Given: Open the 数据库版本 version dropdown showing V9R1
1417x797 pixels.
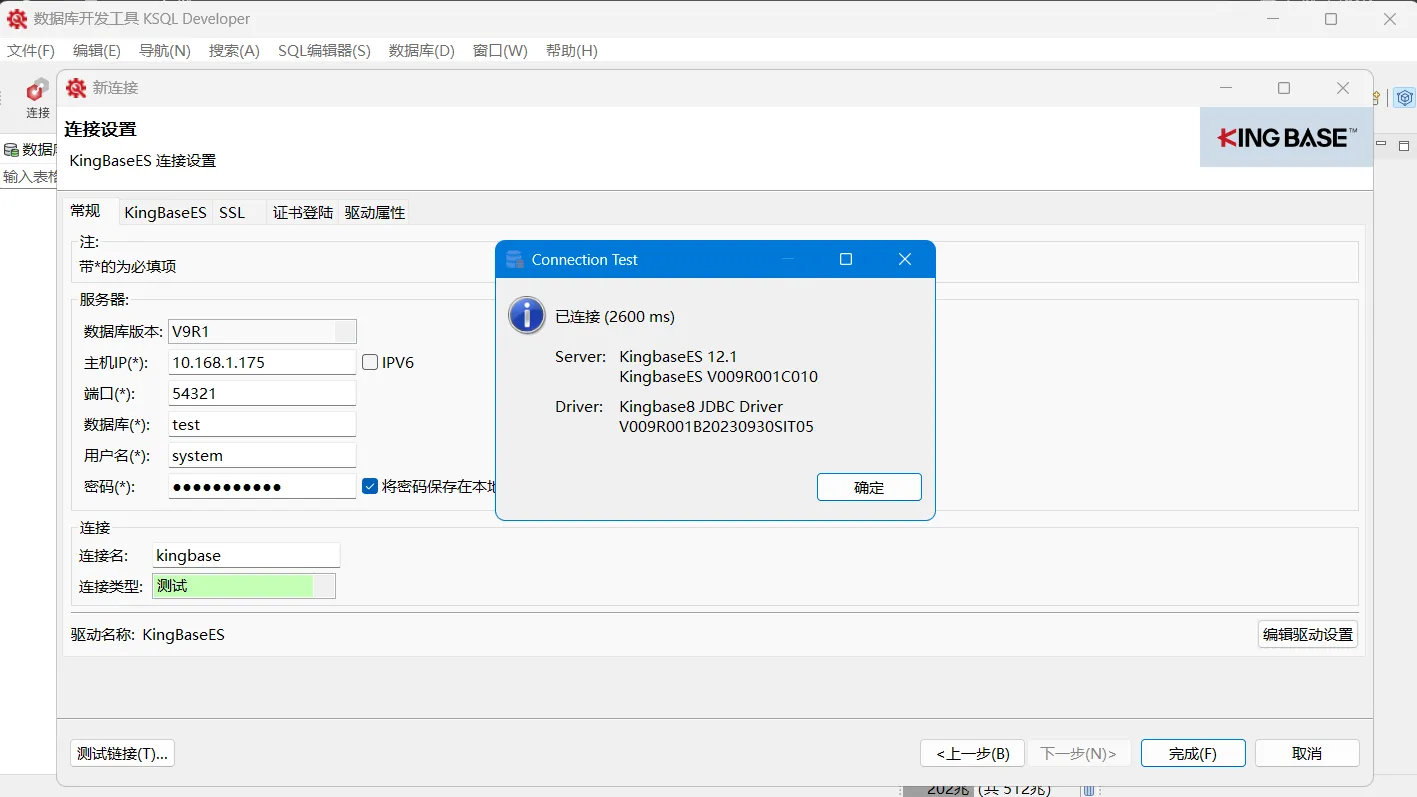Looking at the screenshot, I should 345,331.
